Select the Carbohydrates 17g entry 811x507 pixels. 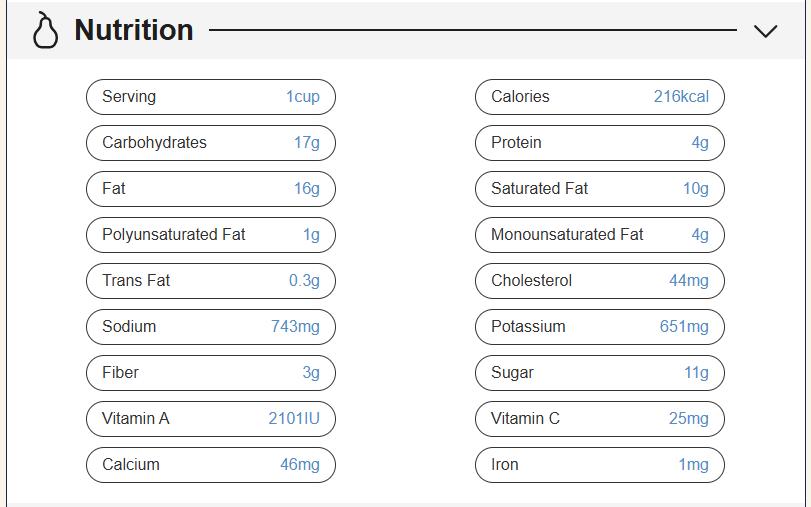210,143
